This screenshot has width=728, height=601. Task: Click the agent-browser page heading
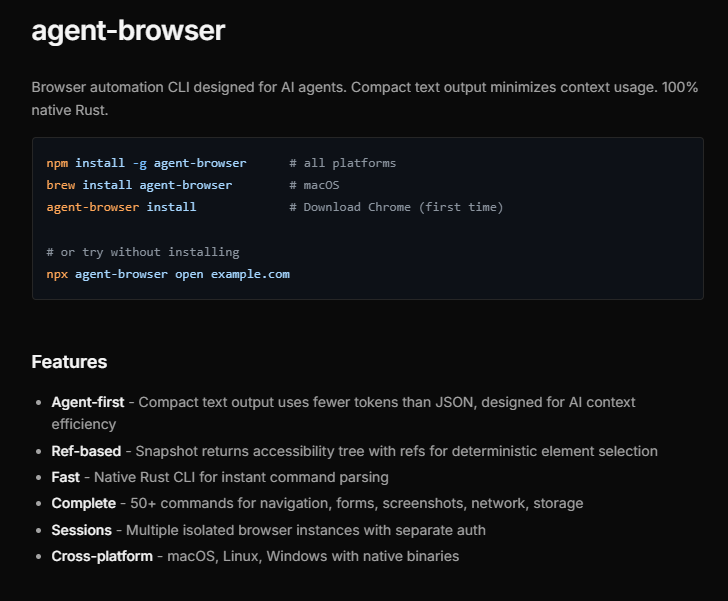click(128, 31)
